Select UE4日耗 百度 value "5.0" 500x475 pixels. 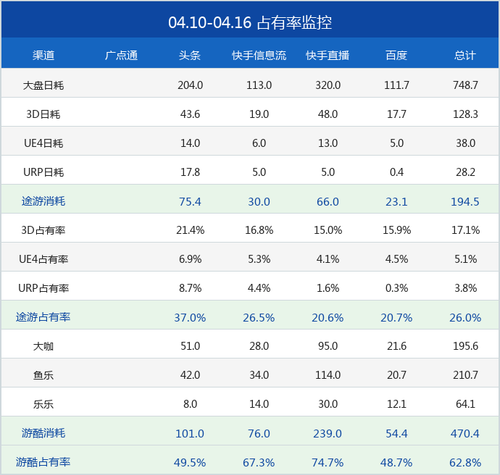(397, 143)
